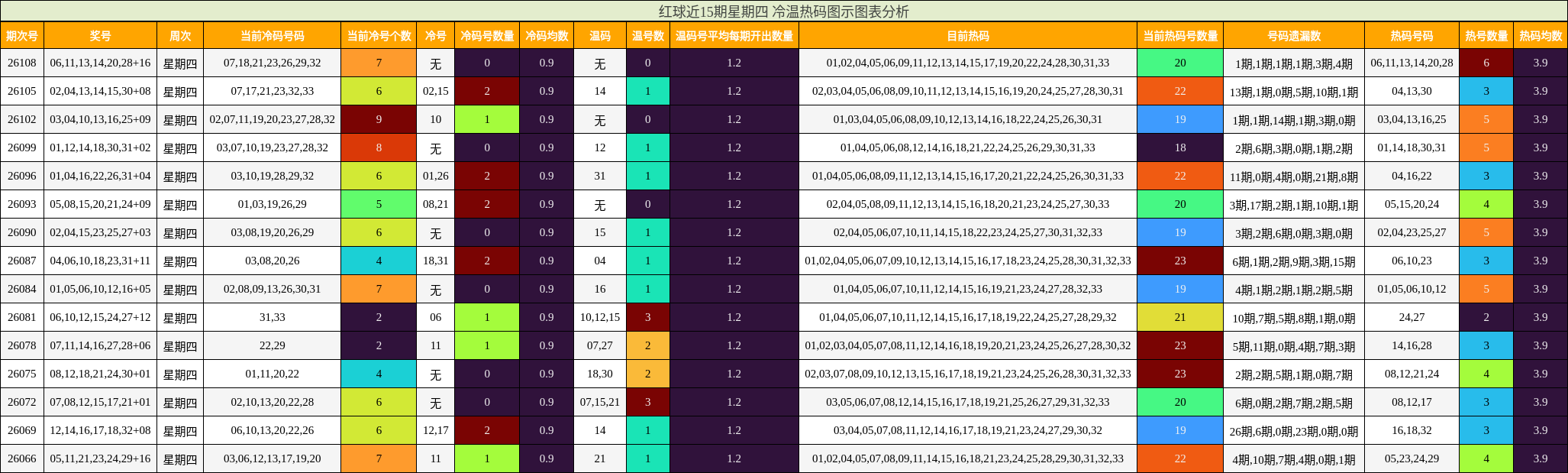1568x473 pixels.
Task: Click hot number count 2 in row 26081
Action: (1486, 317)
